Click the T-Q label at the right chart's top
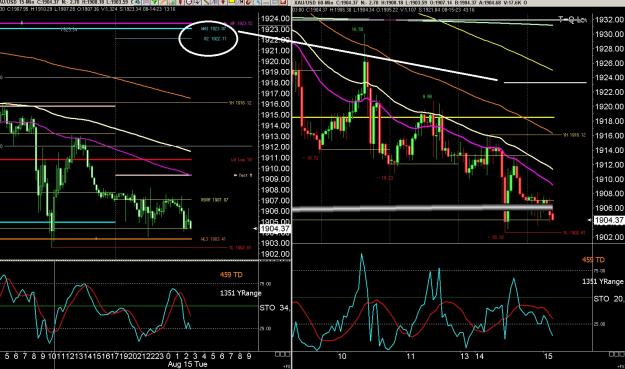 coord(572,20)
